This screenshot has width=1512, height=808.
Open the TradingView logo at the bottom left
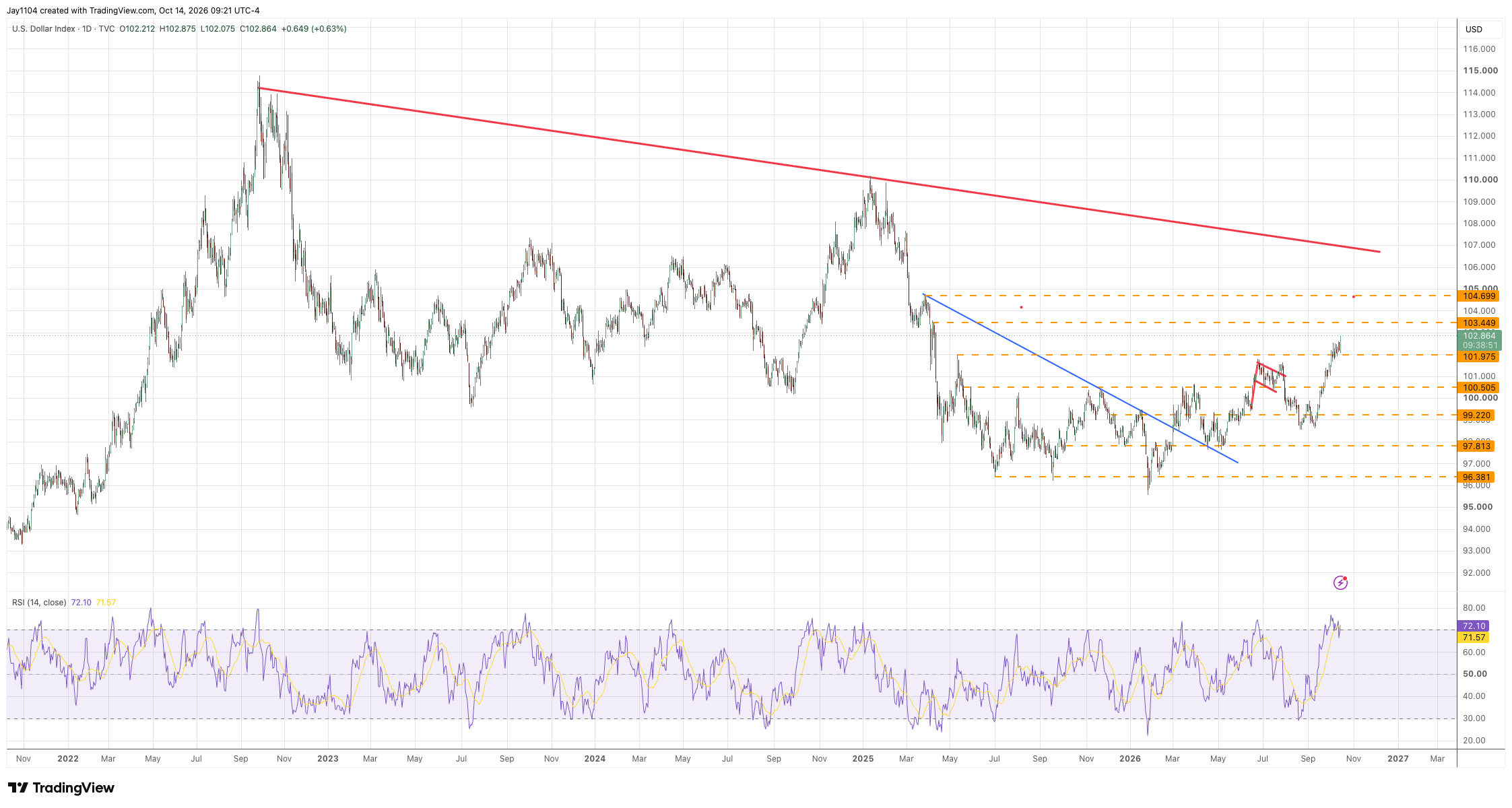point(61,788)
